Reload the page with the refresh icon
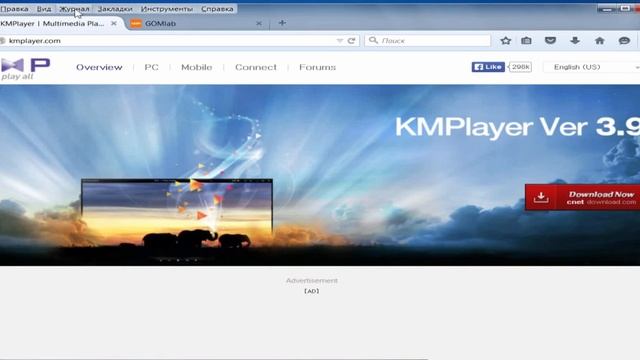 (x=351, y=40)
